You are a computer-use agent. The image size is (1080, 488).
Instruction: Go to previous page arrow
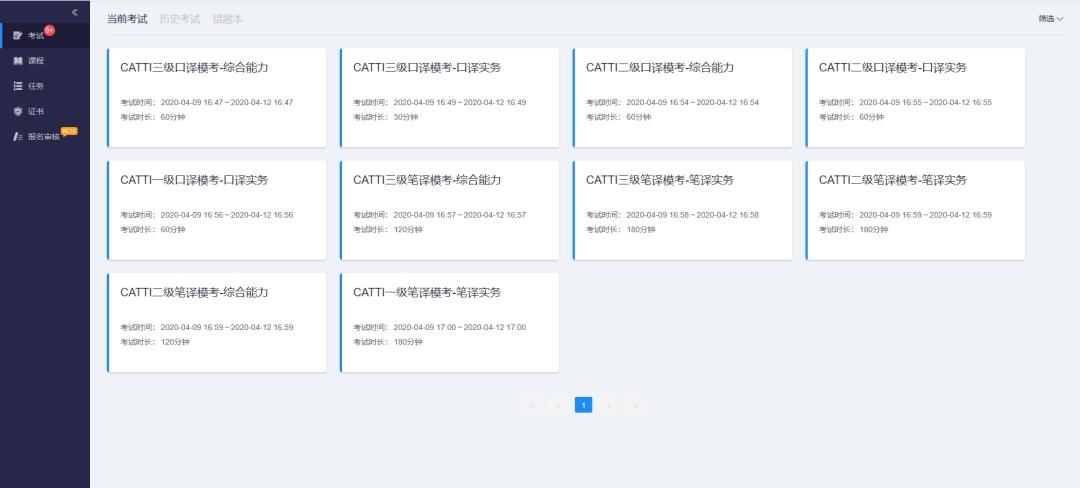[558, 405]
